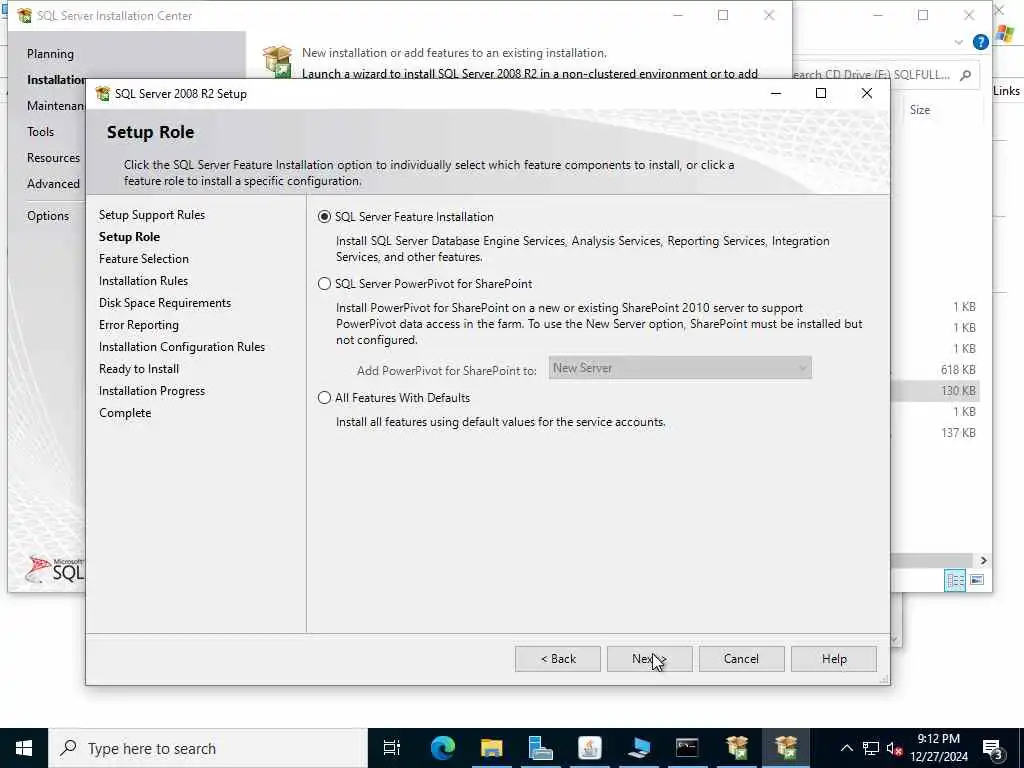Click Complete step in sidebar
Screen dimensions: 1024x768
[125, 413]
